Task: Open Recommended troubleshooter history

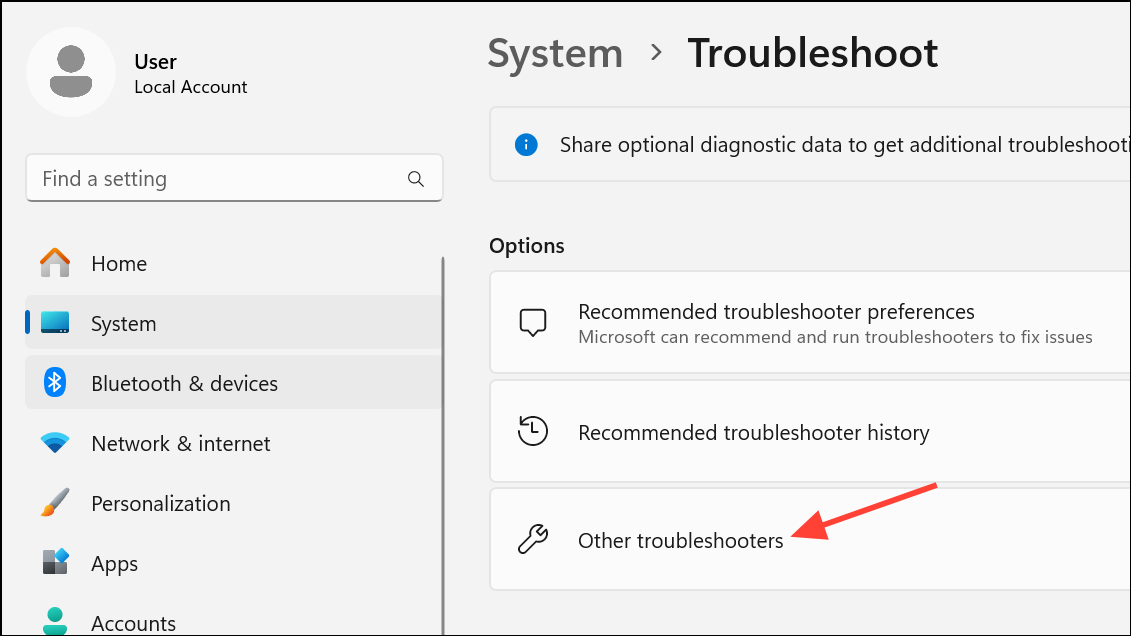Action: pos(810,431)
